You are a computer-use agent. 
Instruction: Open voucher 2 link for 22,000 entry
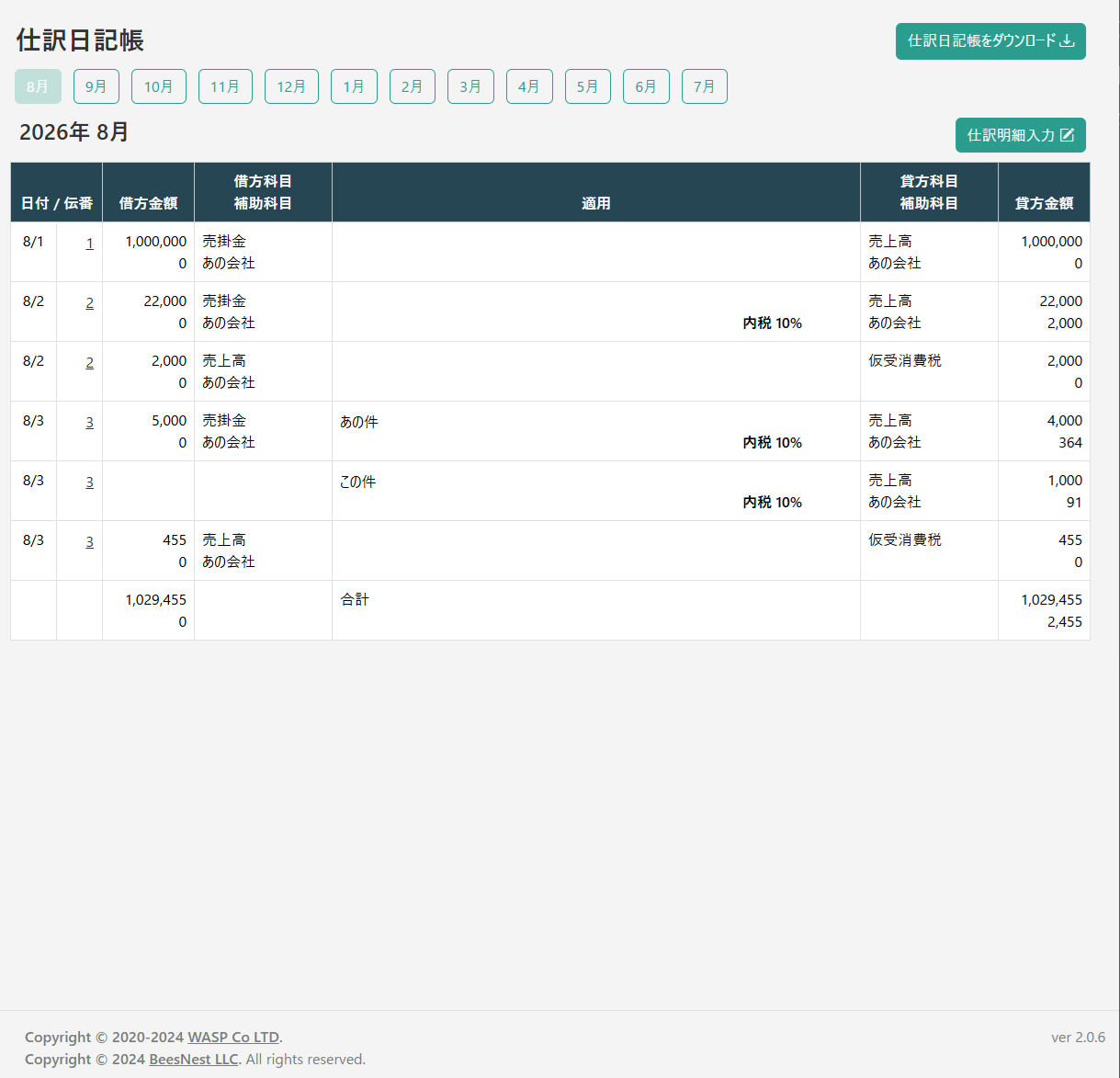[89, 303]
